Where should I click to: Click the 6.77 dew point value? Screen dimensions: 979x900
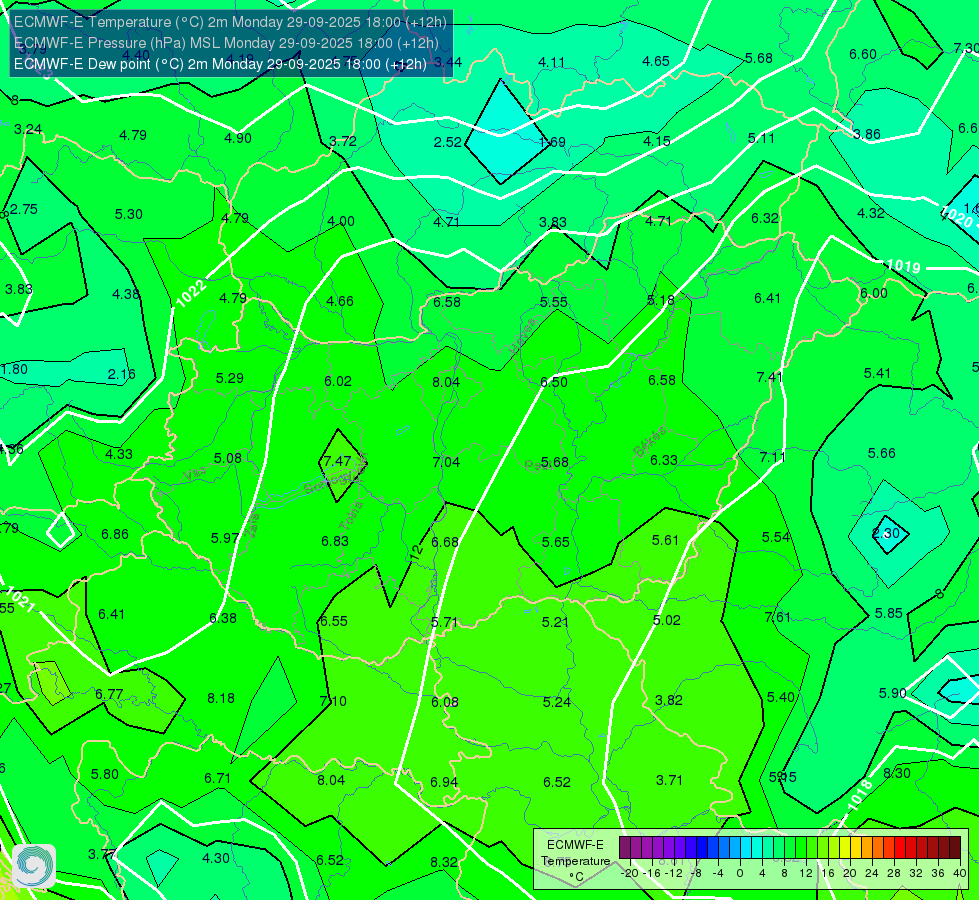[109, 694]
